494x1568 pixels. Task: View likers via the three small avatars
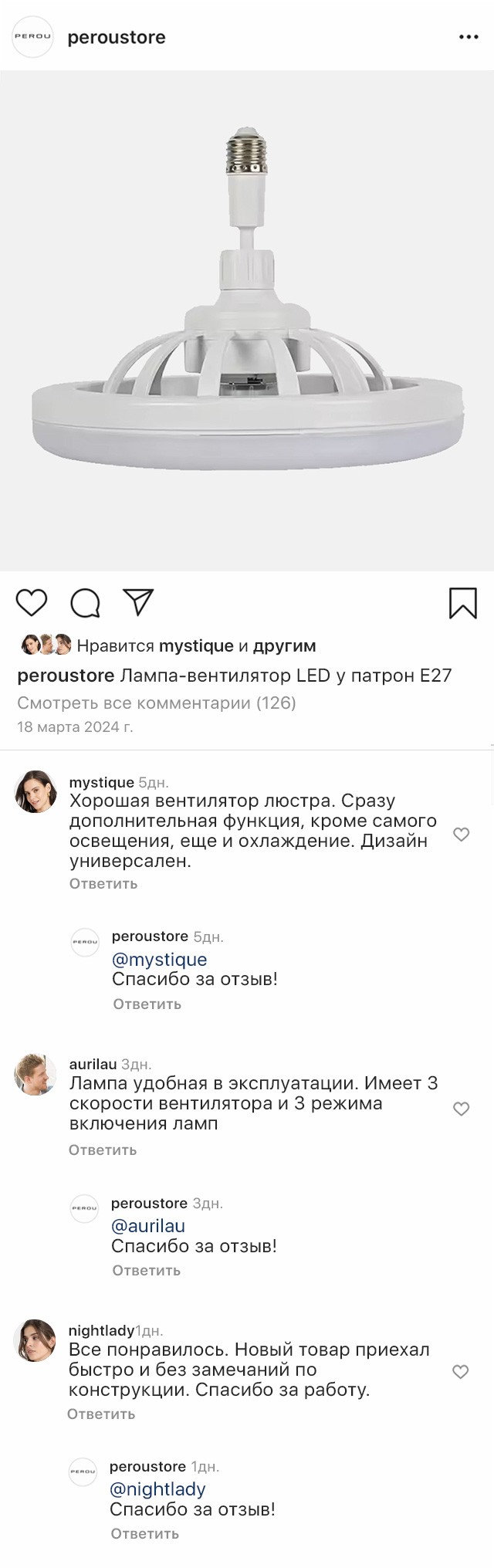[46, 645]
